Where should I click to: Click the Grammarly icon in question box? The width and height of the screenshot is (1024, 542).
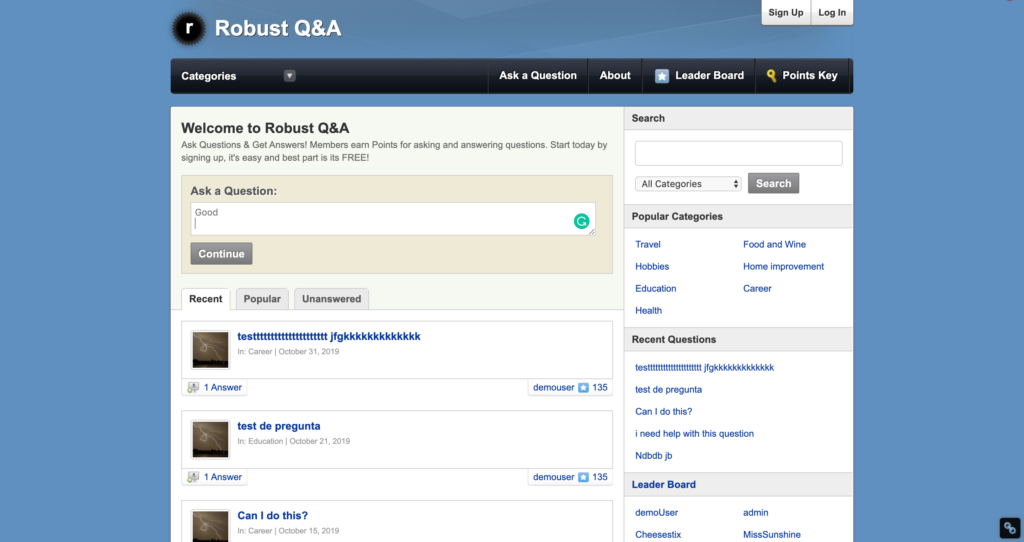(581, 221)
